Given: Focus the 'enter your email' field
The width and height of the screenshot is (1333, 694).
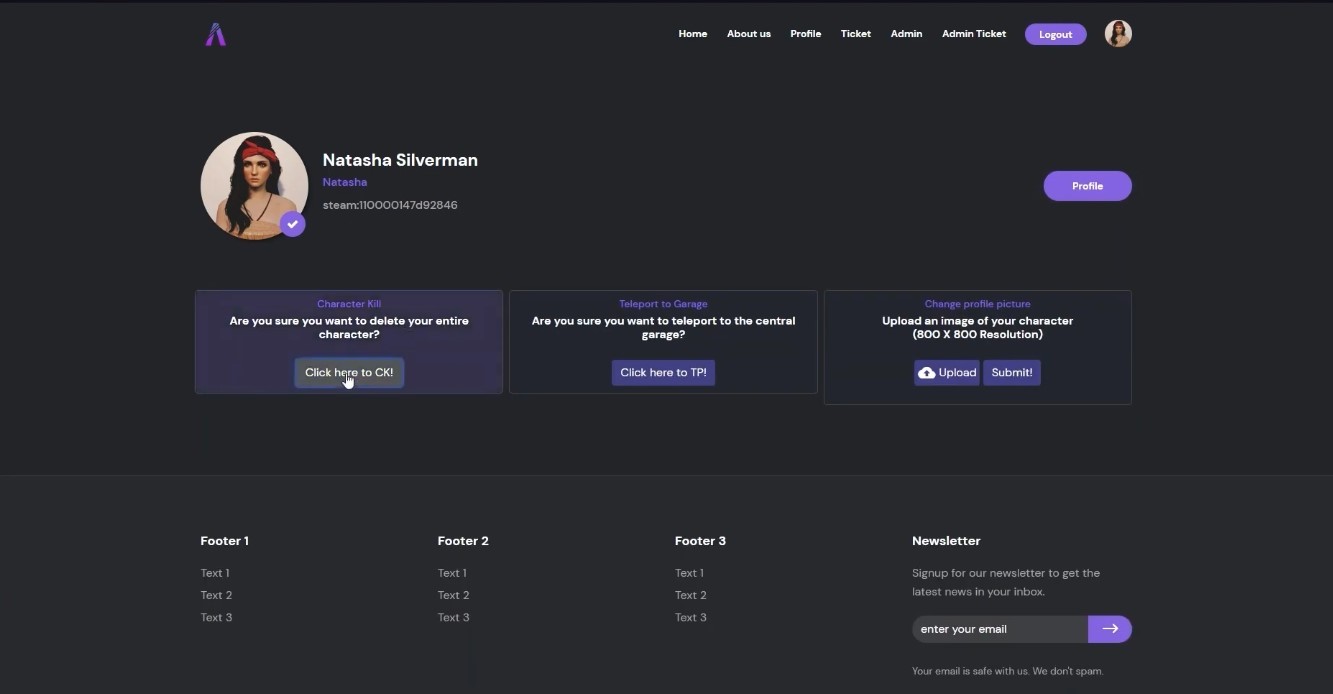Looking at the screenshot, I should click(1000, 629).
